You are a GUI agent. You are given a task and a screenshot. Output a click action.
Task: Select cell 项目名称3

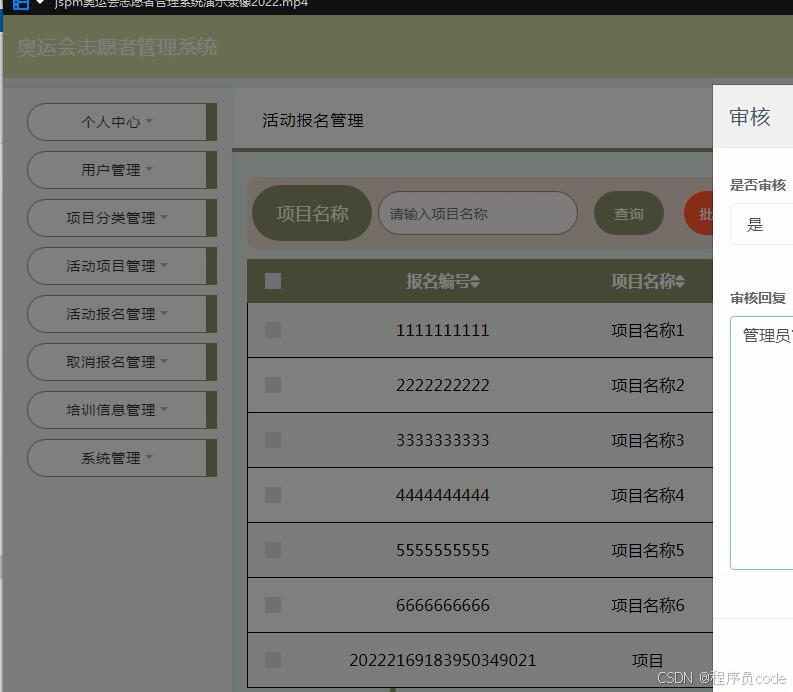click(x=648, y=440)
